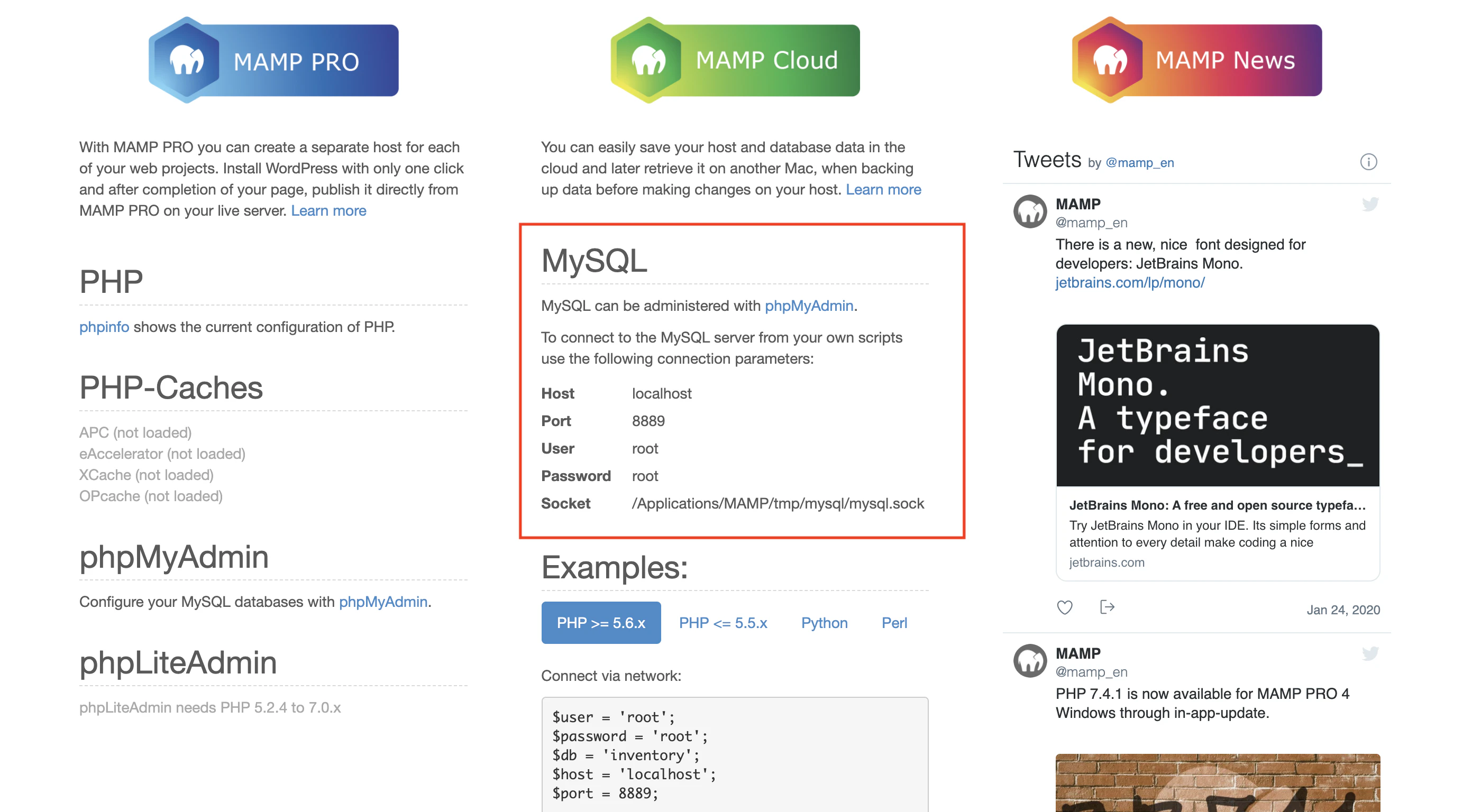Click the MAMP Cloud elephant logo banner
Image resolution: width=1481 pixels, height=812 pixels.
735,60
